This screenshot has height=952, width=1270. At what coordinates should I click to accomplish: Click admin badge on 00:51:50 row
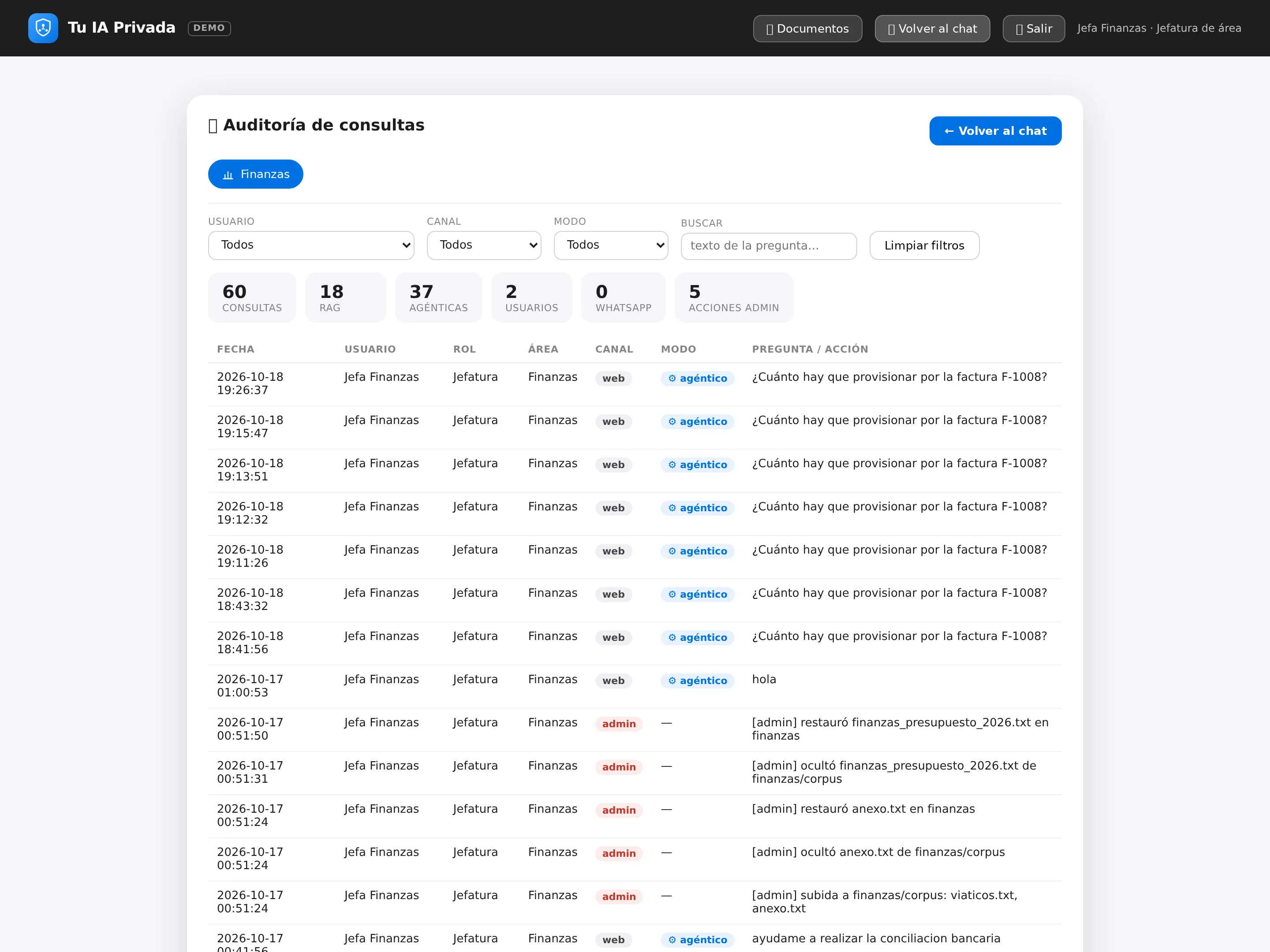[618, 724]
